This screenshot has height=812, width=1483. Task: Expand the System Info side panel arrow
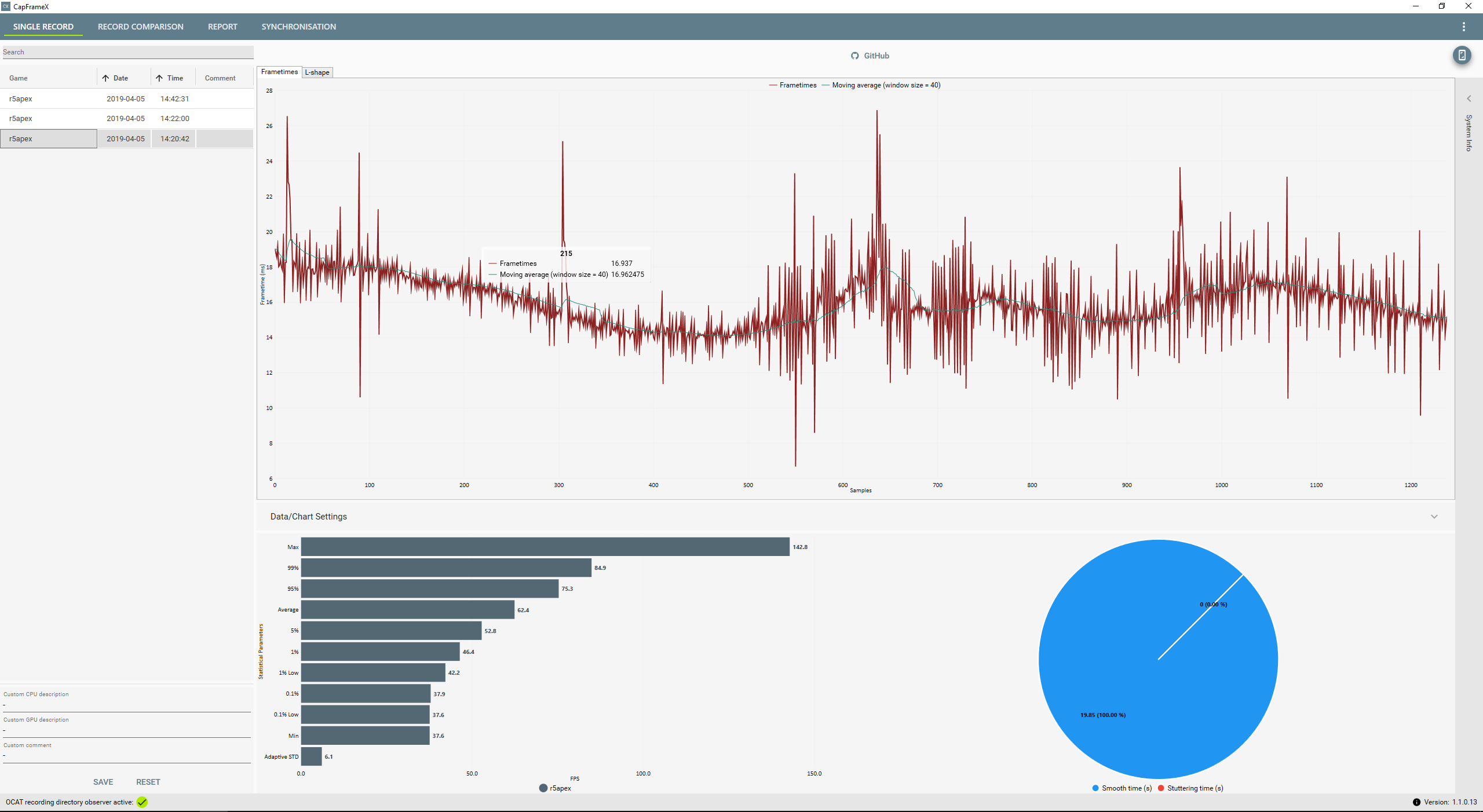pyautogui.click(x=1469, y=98)
